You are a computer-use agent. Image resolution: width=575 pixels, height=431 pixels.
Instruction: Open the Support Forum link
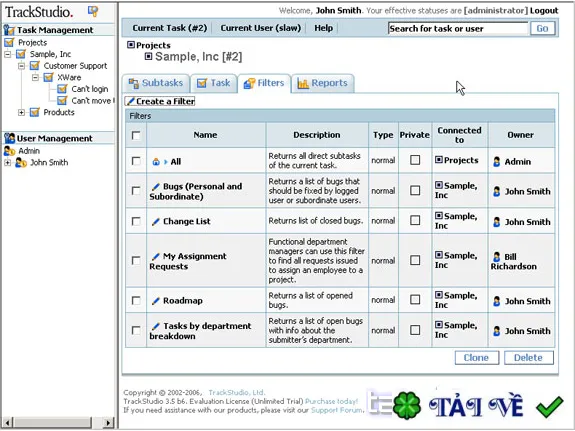tap(337, 410)
